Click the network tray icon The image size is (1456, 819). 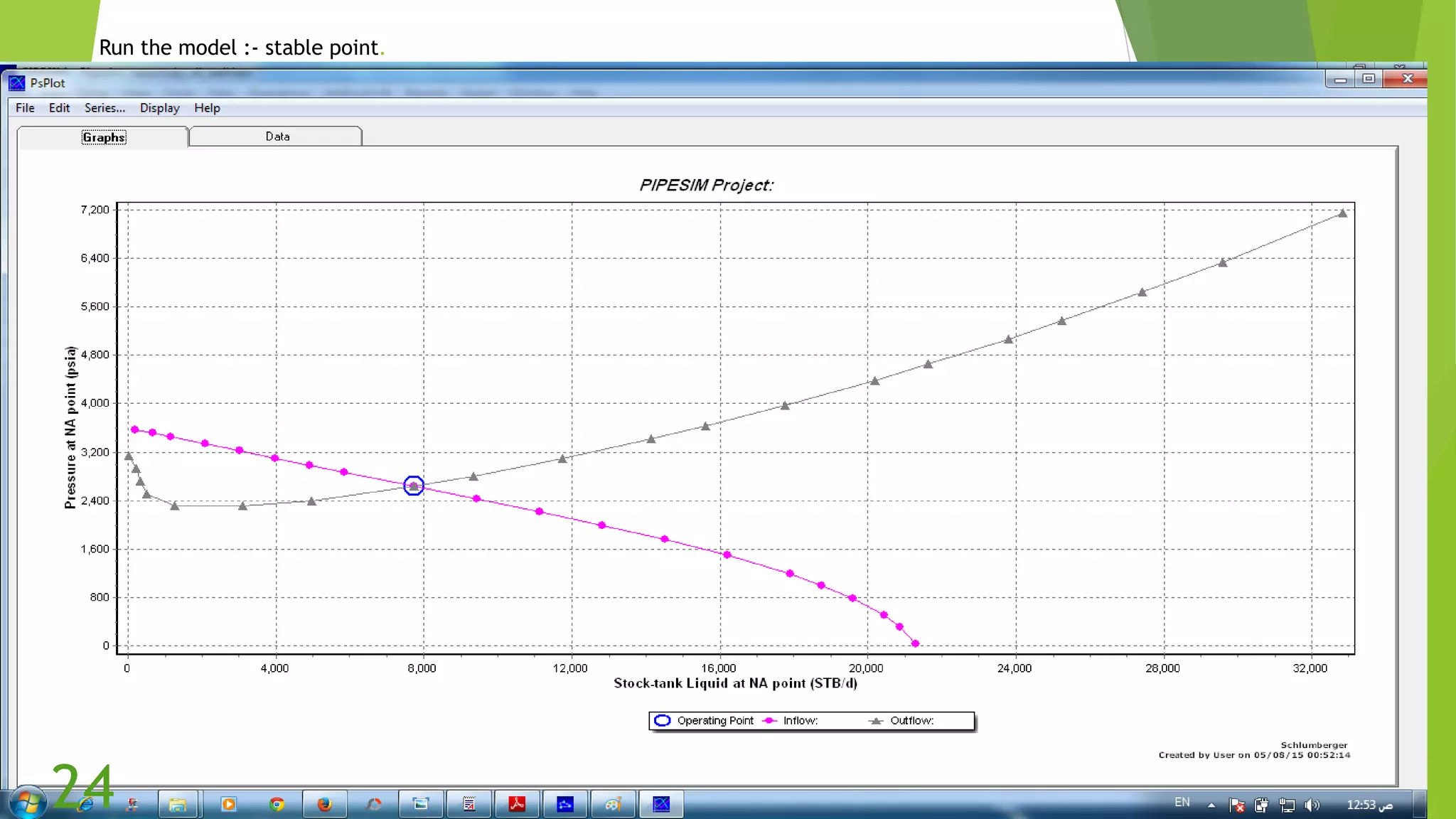[x=1287, y=805]
